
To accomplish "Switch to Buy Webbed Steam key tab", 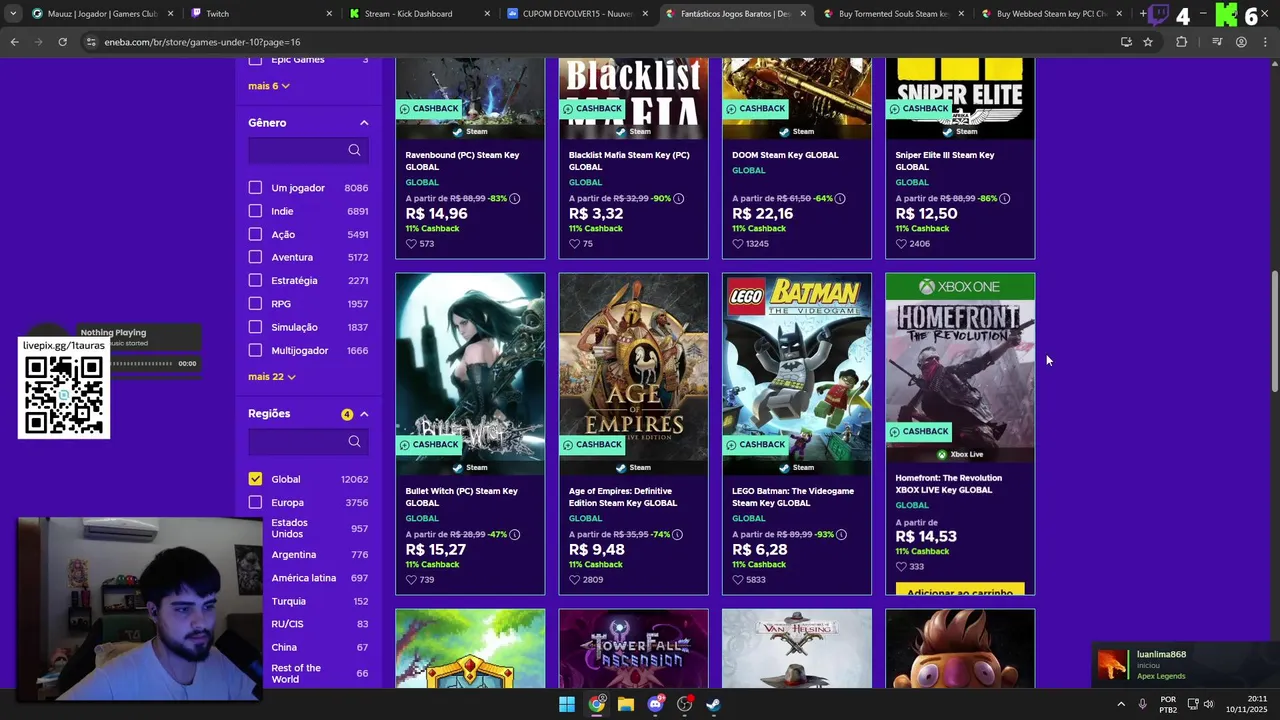I will click(x=1050, y=14).
